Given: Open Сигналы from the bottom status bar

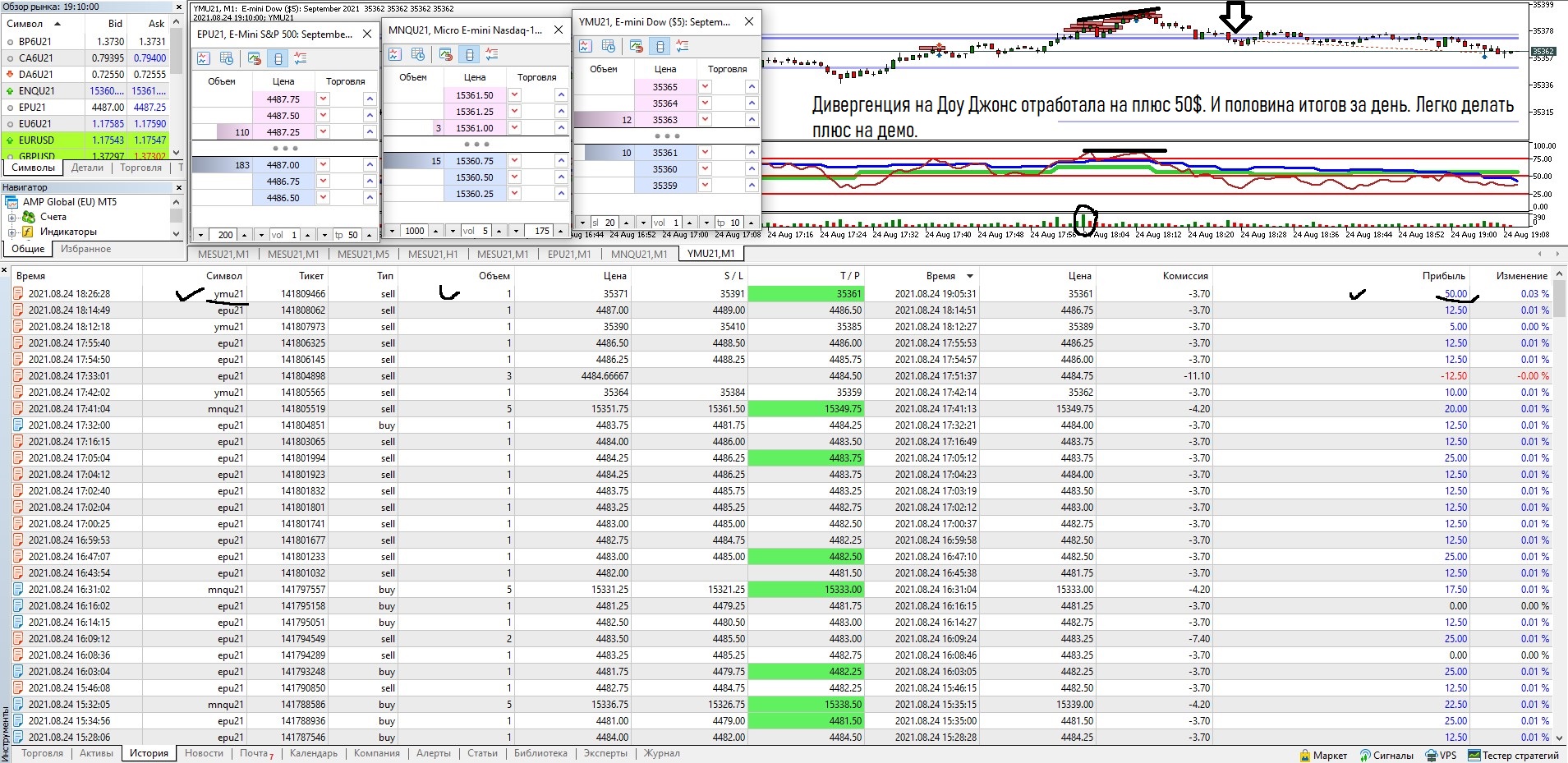Looking at the screenshot, I should [1386, 756].
